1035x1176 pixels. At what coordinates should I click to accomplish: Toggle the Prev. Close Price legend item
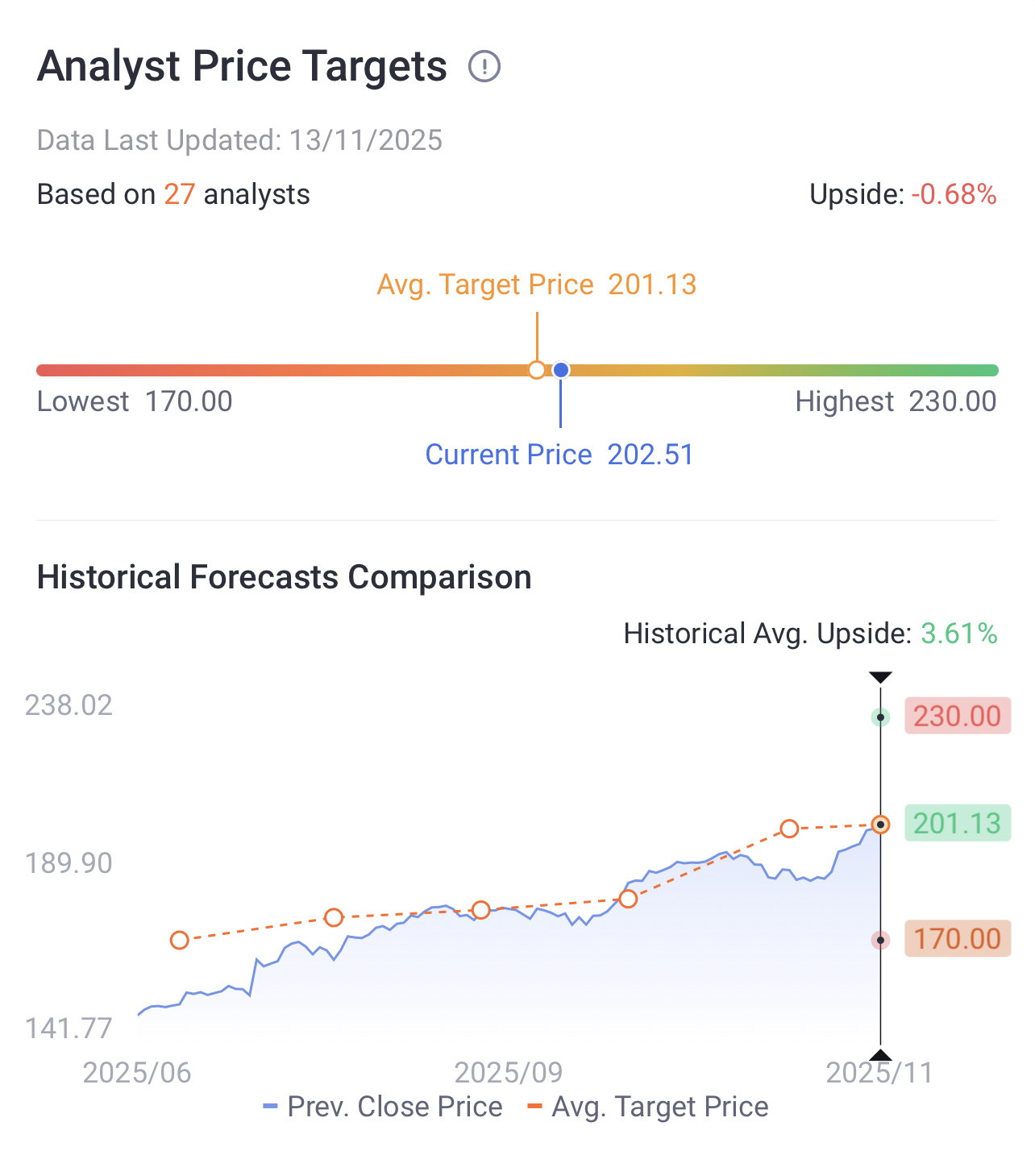coord(384,1107)
